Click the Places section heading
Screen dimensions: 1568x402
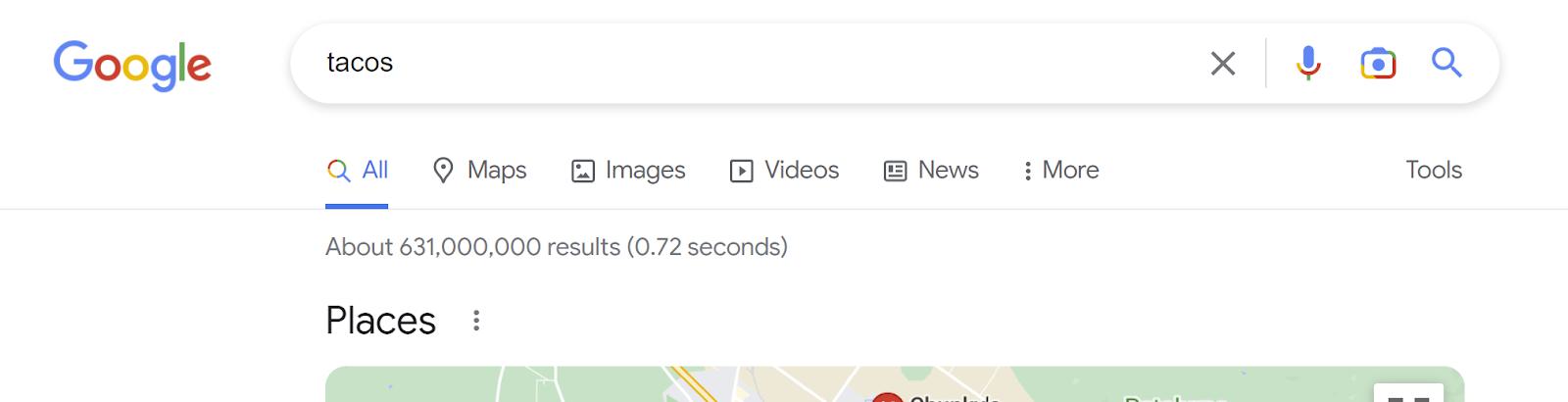click(x=380, y=321)
